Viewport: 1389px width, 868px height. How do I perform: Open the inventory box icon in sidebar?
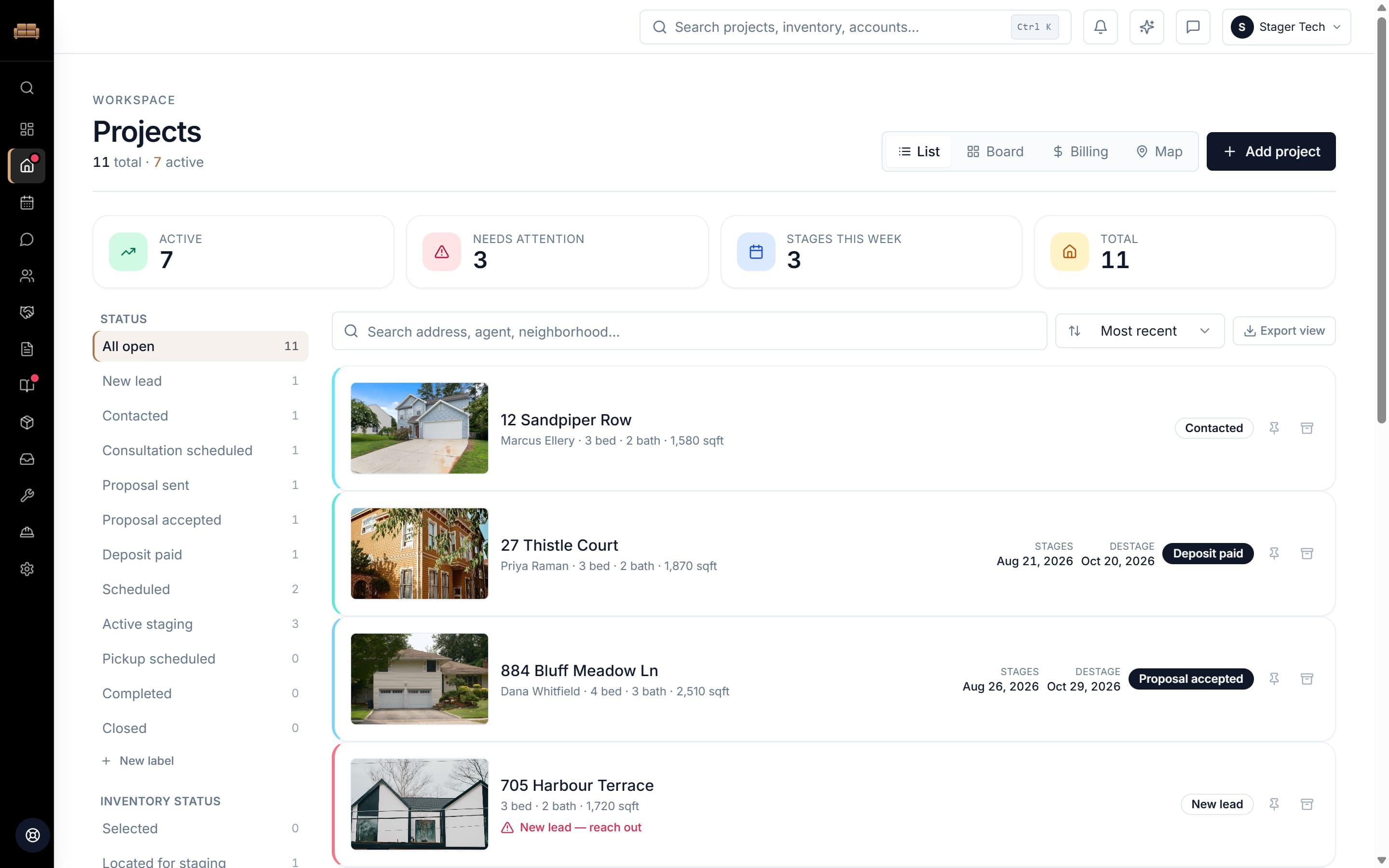27,422
